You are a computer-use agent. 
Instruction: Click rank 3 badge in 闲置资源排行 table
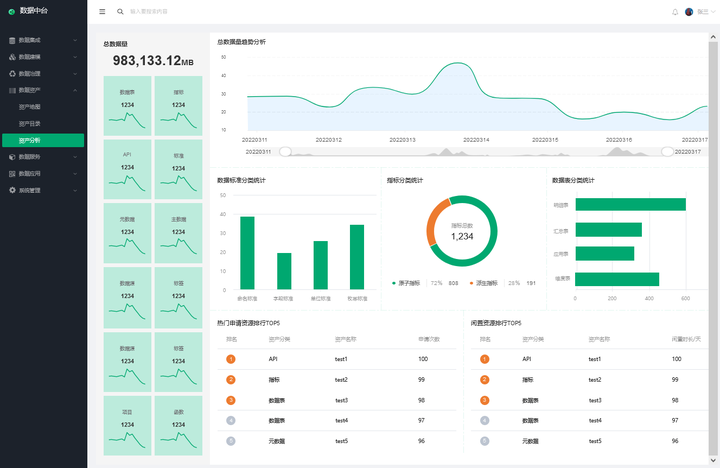pos(484,400)
